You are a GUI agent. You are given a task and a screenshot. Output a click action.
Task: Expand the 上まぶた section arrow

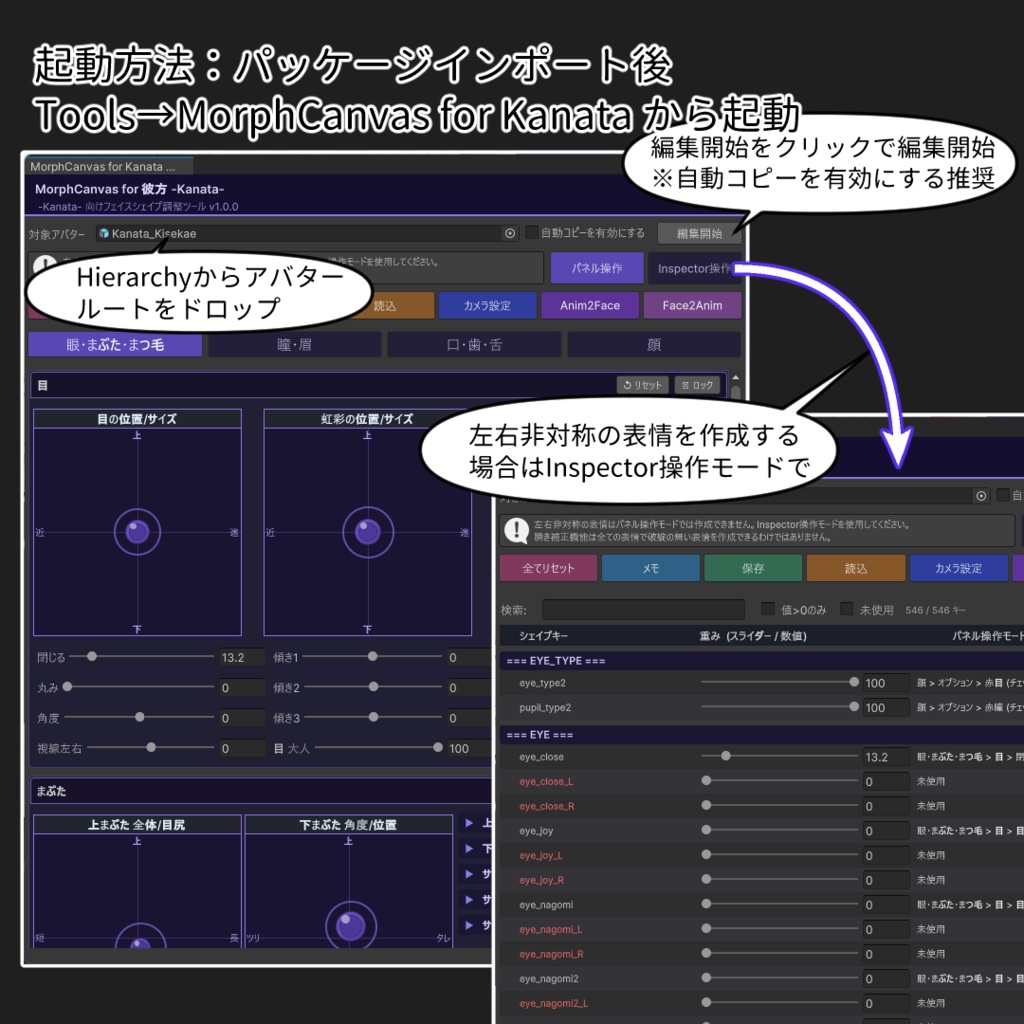(x=467, y=823)
